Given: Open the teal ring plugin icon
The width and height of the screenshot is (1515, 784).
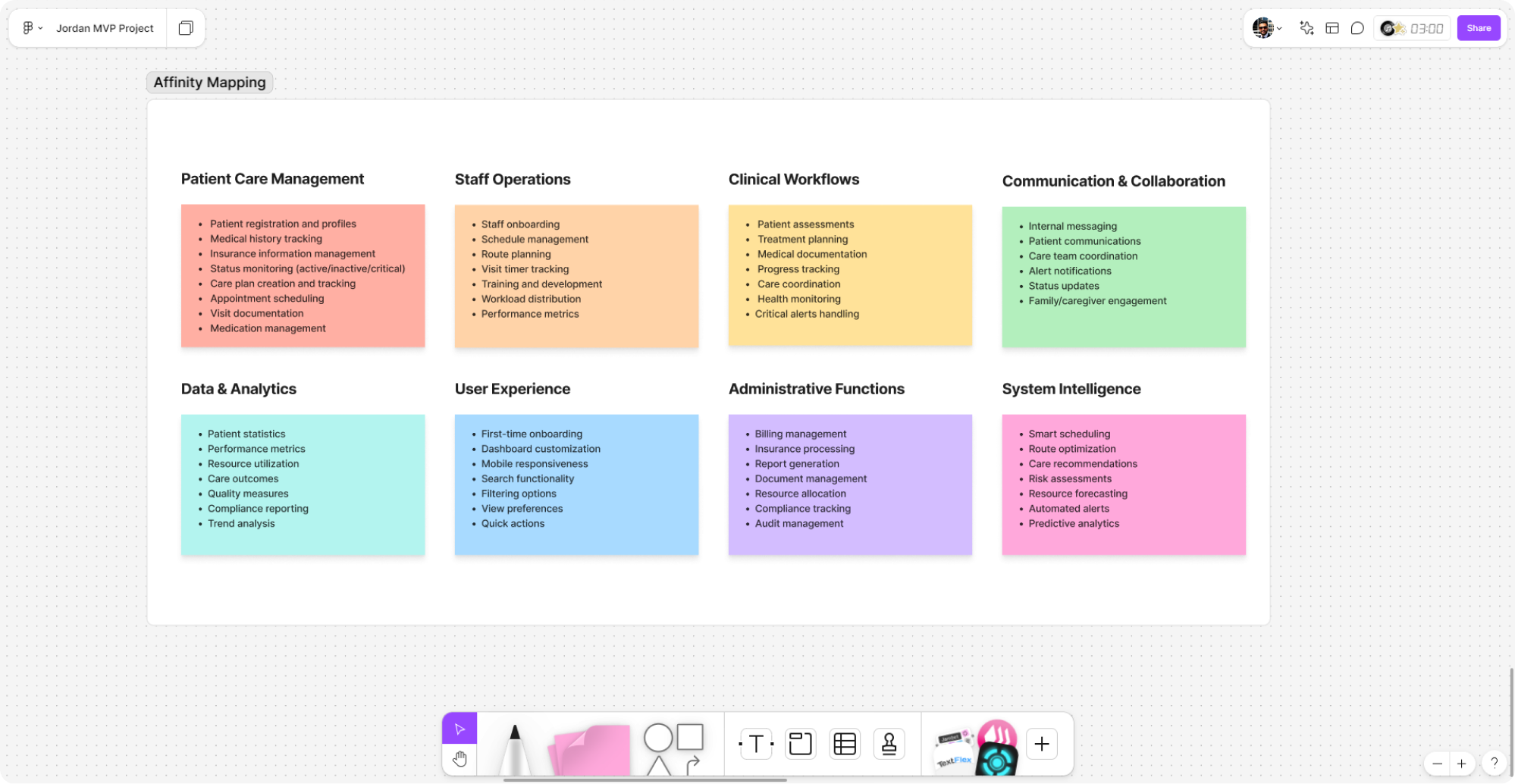Looking at the screenshot, I should 996,761.
